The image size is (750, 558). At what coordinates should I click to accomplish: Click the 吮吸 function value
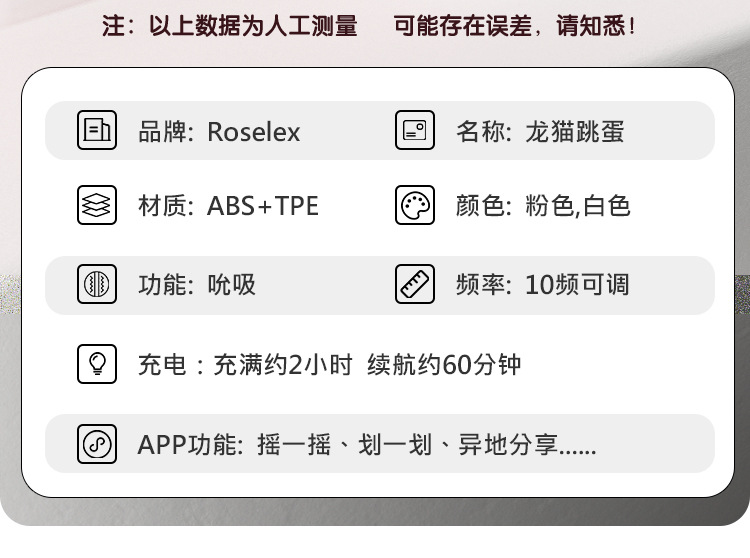(x=231, y=285)
